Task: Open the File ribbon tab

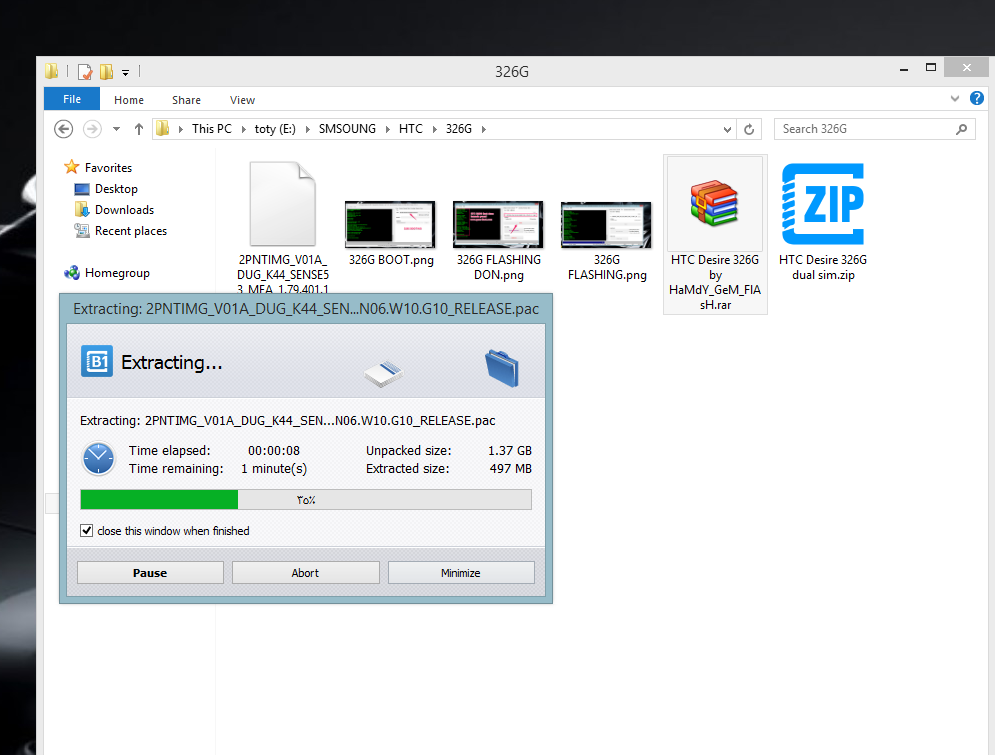Action: point(72,99)
